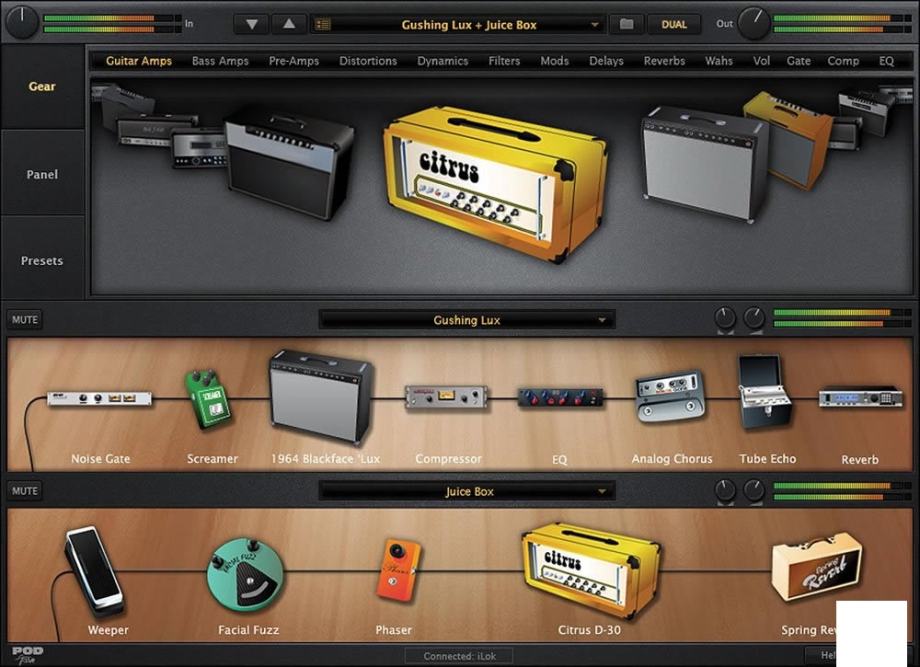Click the Connected: iLok status
This screenshot has height=667, width=920.
[x=459, y=656]
